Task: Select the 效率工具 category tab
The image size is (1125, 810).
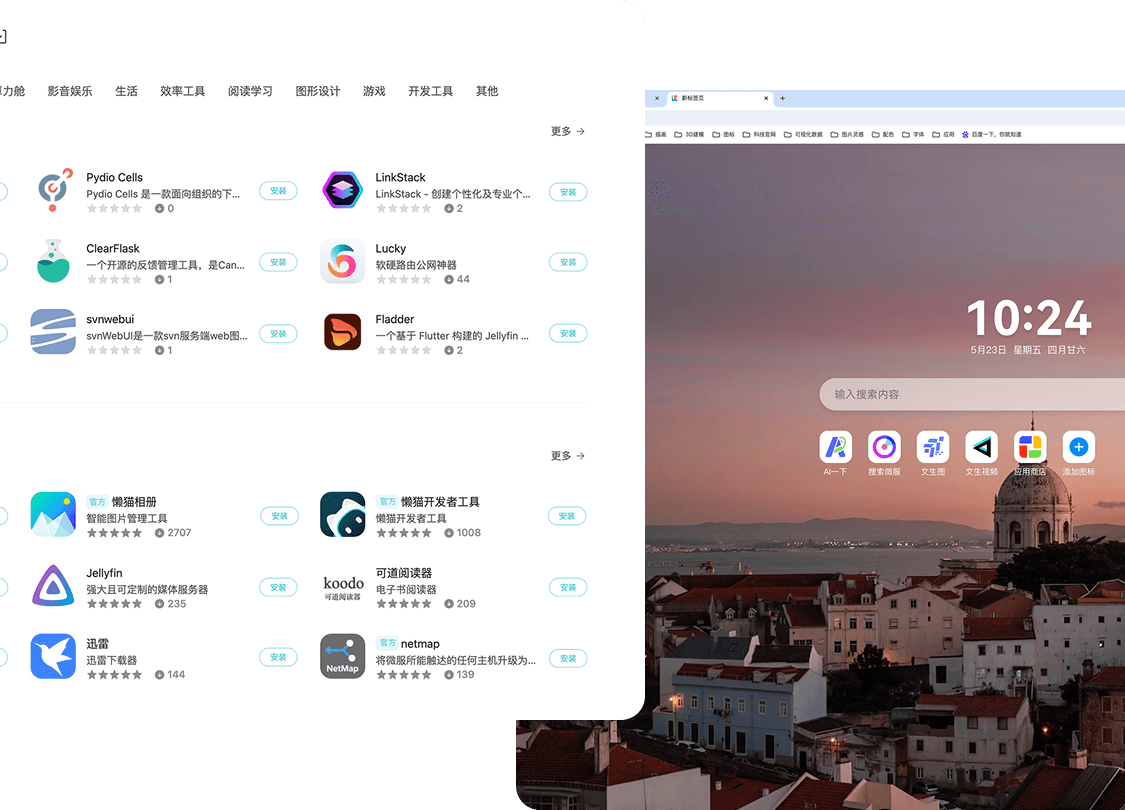Action: click(182, 91)
